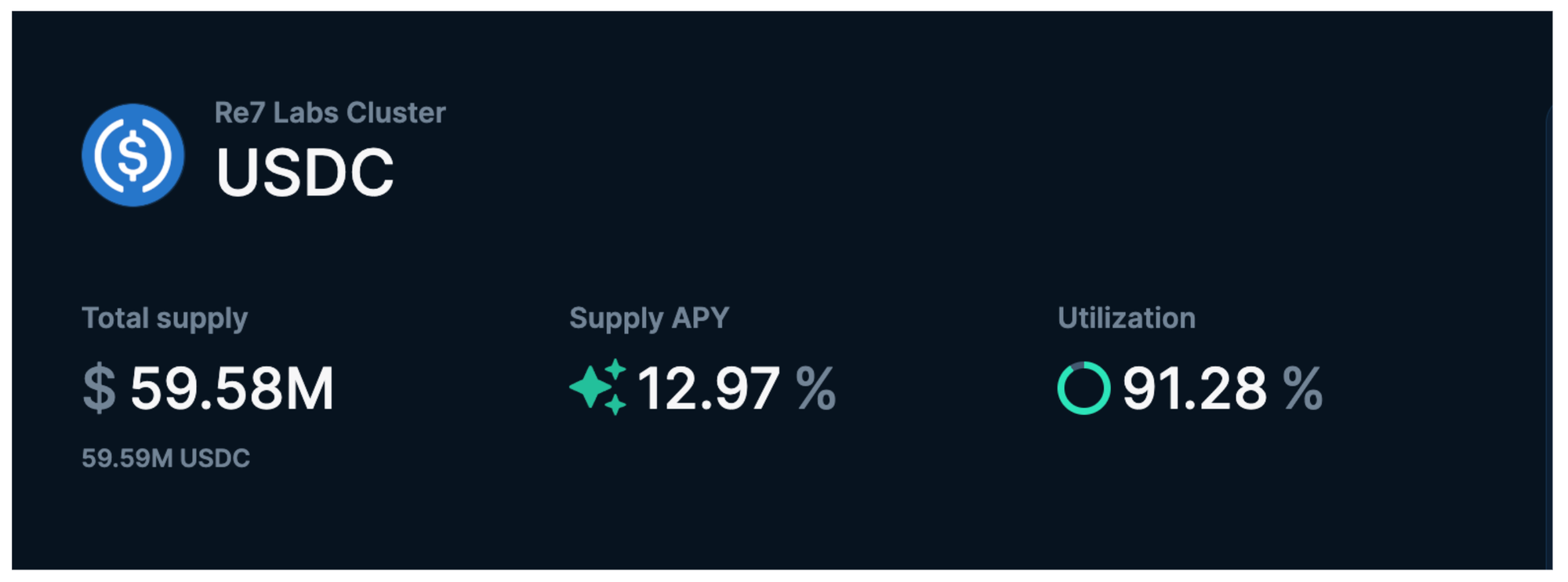The width and height of the screenshot is (1568, 582).
Task: Select the 12.97 supply APY value
Action: tap(708, 388)
